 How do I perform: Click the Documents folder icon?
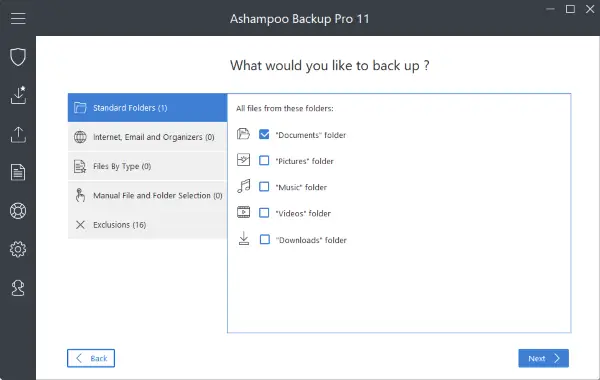pos(243,134)
